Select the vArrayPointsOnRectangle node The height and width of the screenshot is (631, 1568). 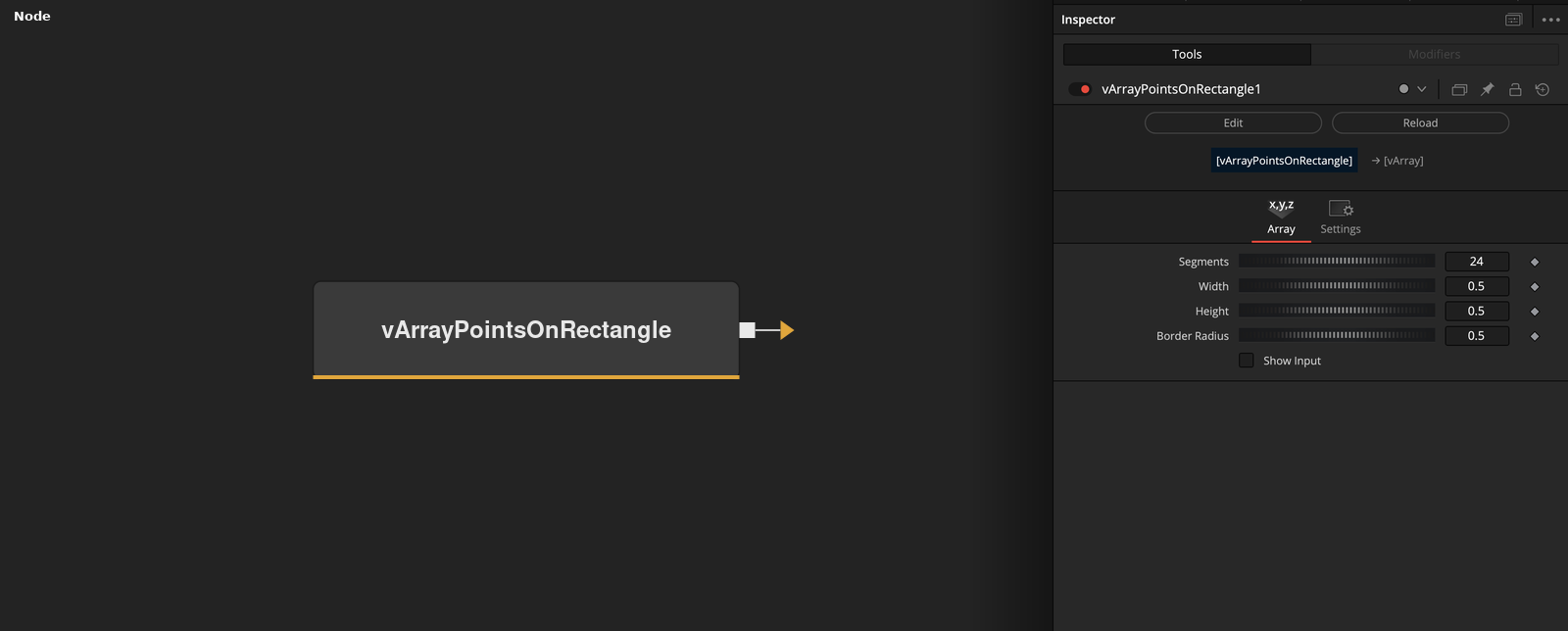(526, 330)
